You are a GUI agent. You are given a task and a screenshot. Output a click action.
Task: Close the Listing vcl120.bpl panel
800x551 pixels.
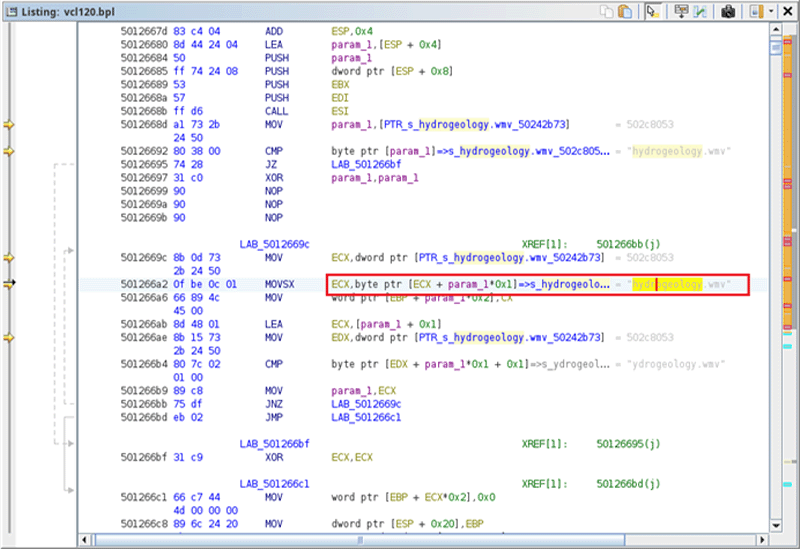[x=787, y=11]
